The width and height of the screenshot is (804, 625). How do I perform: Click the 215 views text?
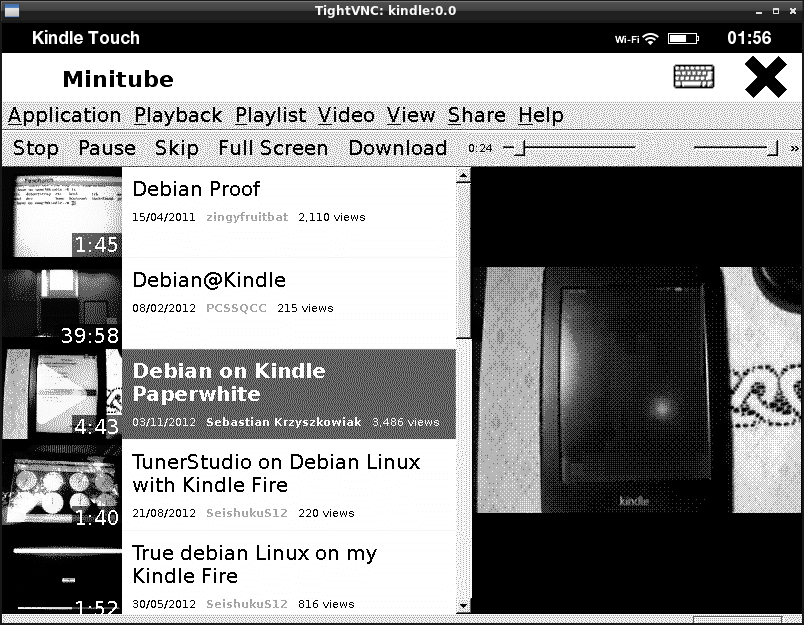pyautogui.click(x=305, y=308)
